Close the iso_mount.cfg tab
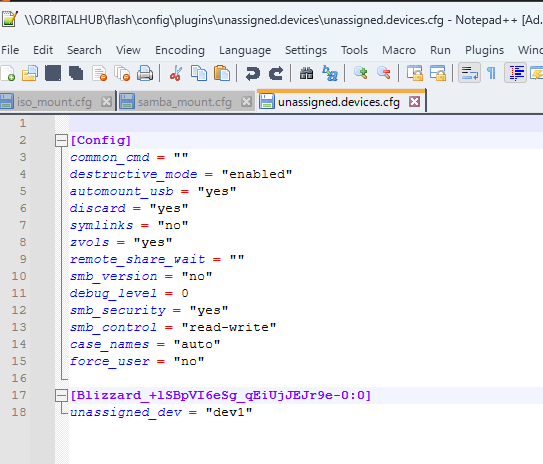543x464 pixels. coord(106,102)
